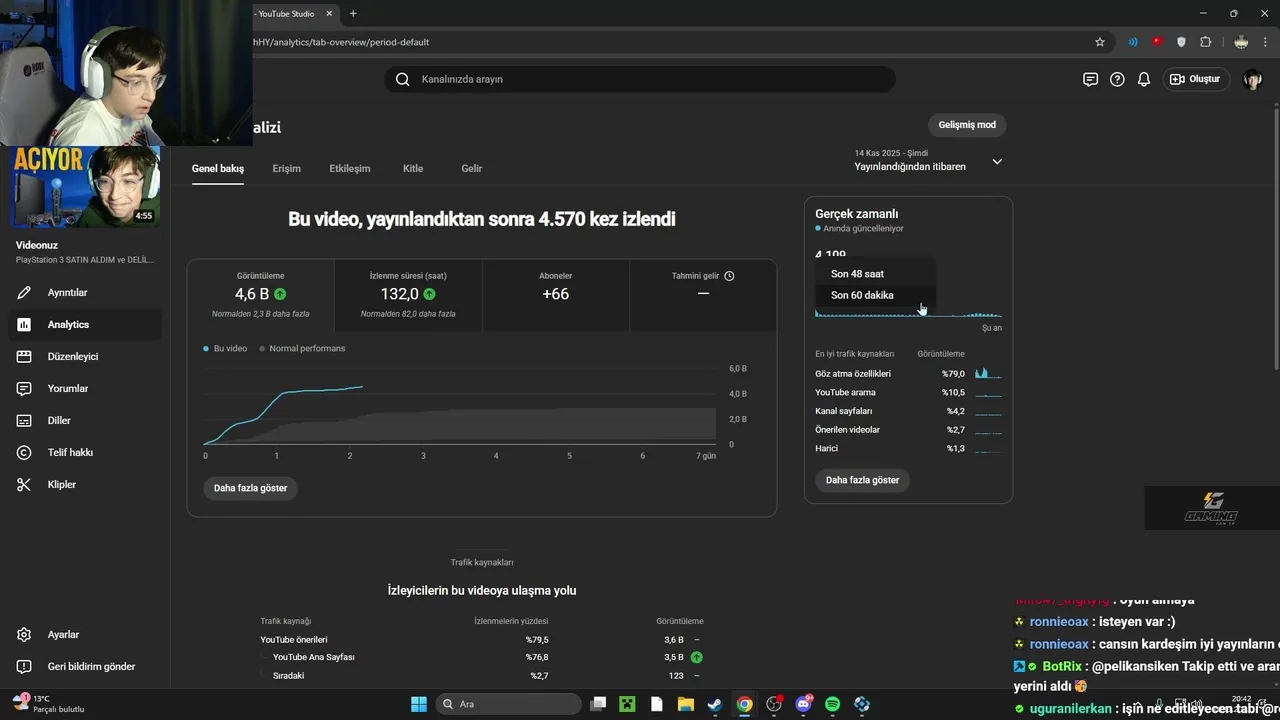Click the blue sound waves extension icon
Viewport: 1280px width, 720px height.
[x=1133, y=42]
